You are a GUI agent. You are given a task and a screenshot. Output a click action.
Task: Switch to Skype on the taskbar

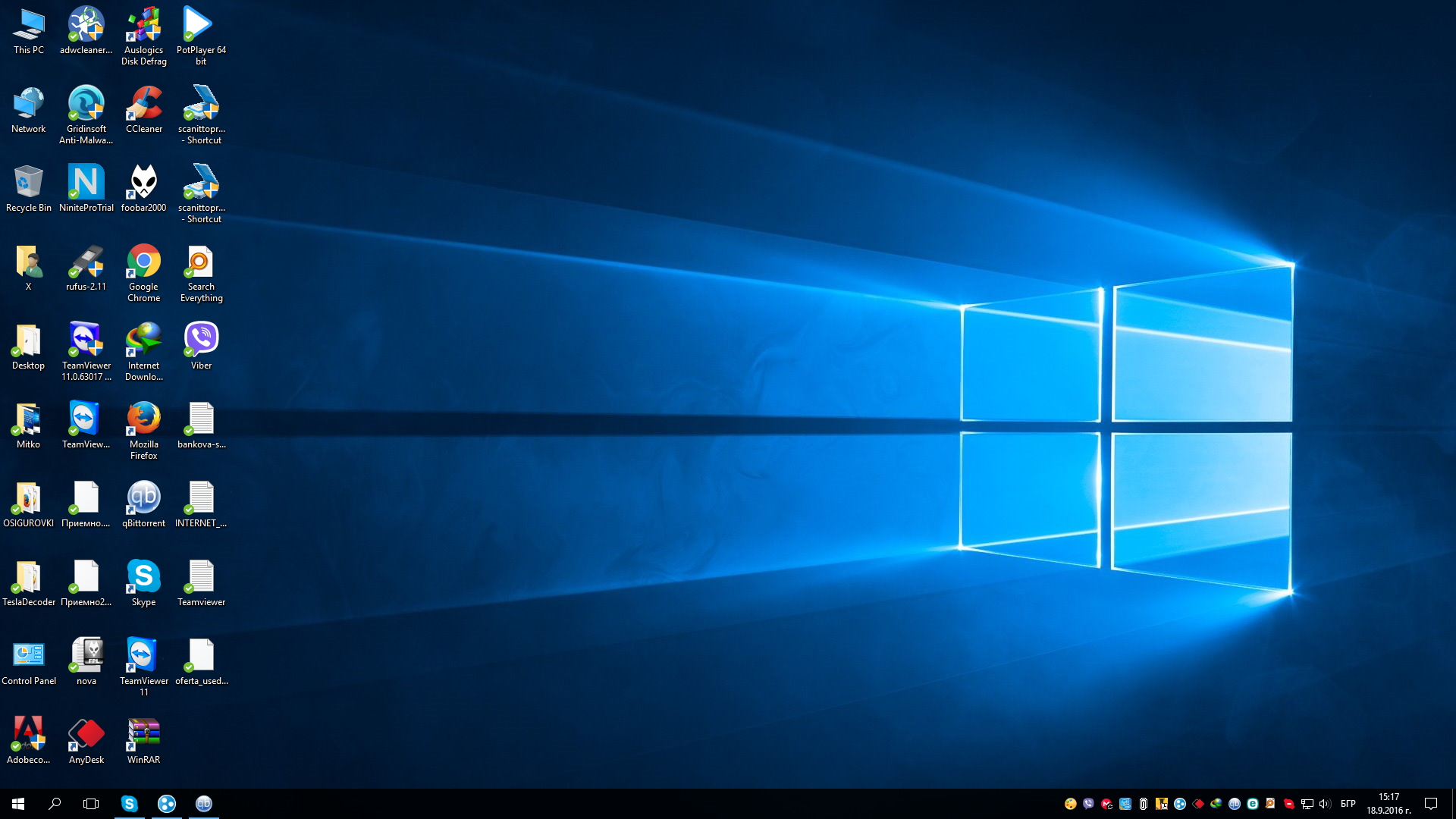pos(130,804)
